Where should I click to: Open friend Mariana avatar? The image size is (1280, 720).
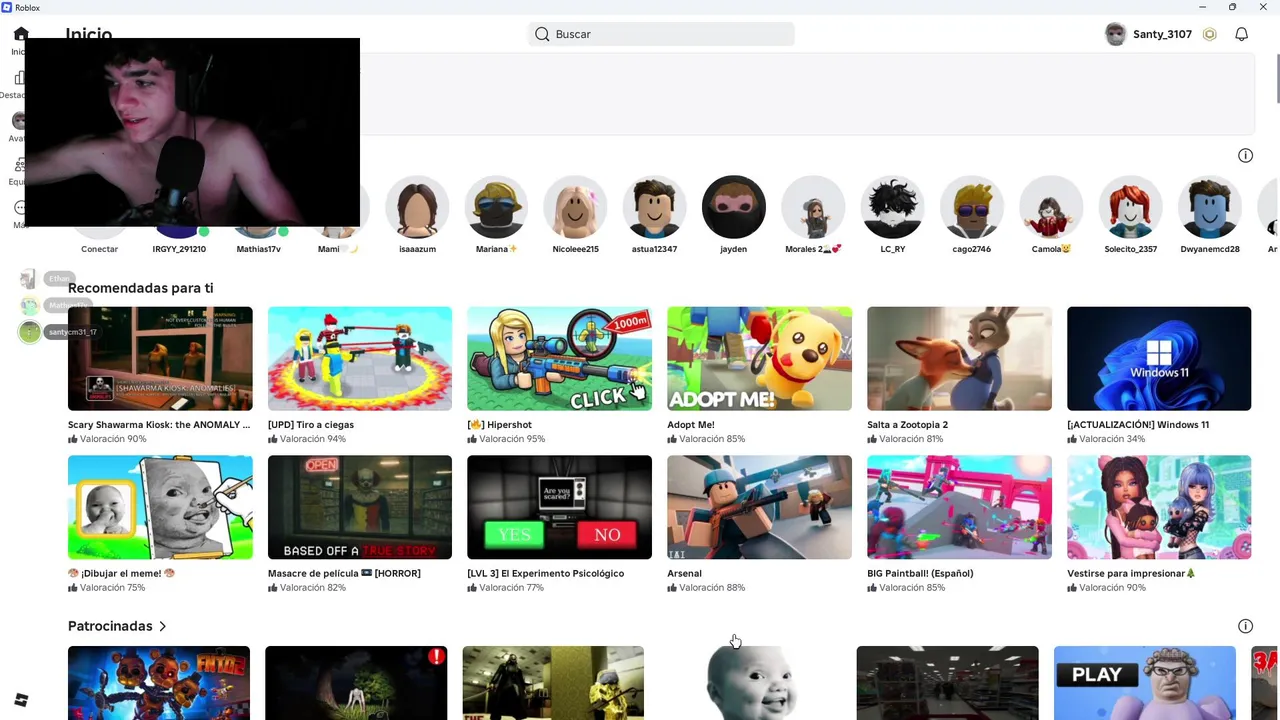pyautogui.click(x=496, y=207)
